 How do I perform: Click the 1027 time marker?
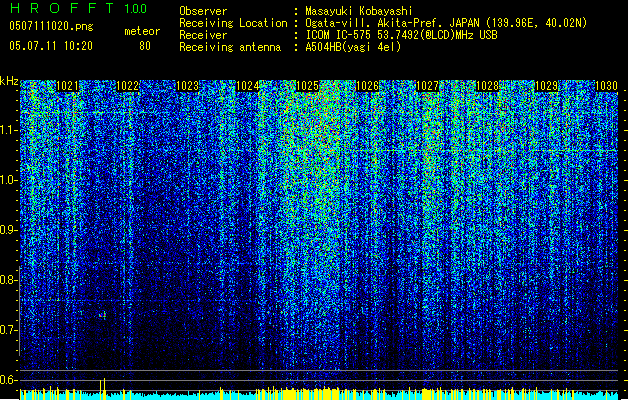point(428,86)
